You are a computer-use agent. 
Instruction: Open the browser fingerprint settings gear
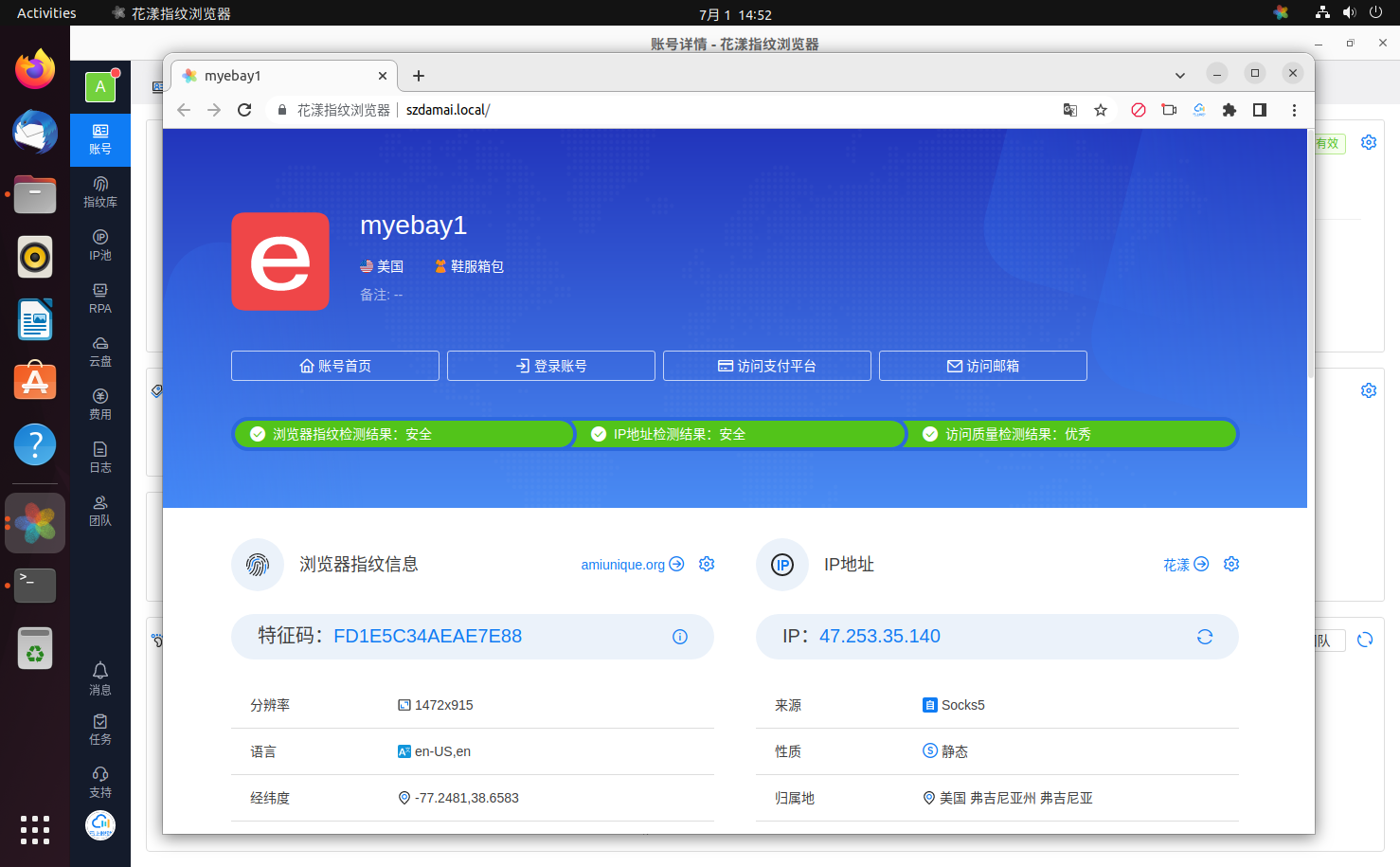pos(707,564)
